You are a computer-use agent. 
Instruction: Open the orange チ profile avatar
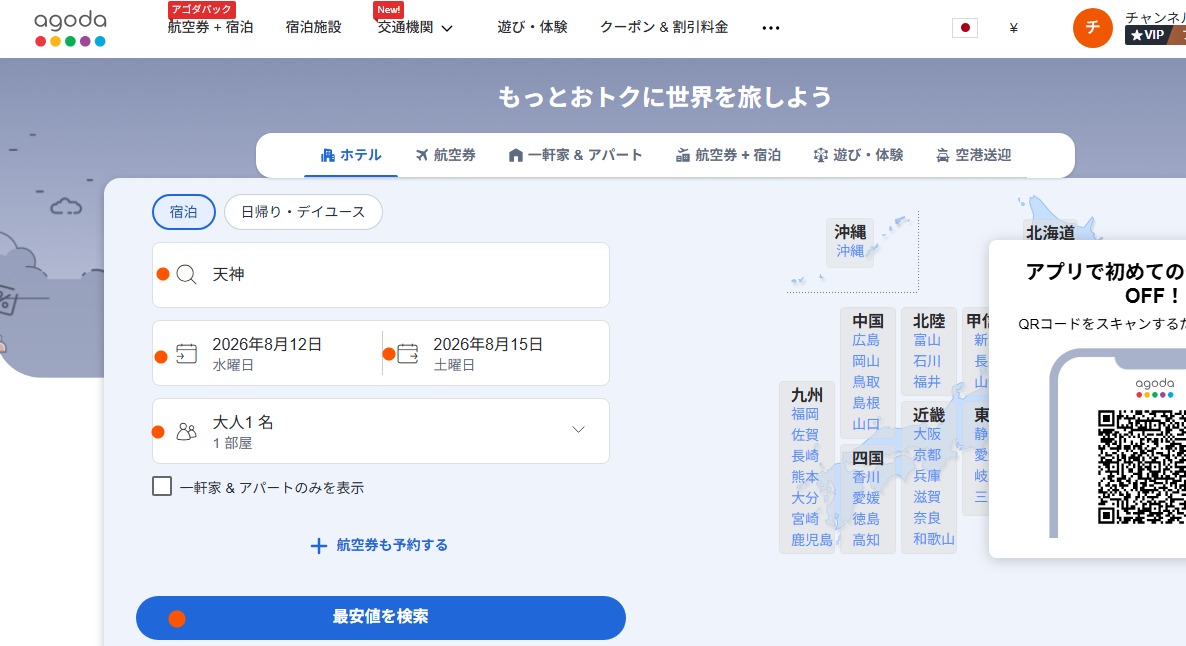pos(1092,28)
